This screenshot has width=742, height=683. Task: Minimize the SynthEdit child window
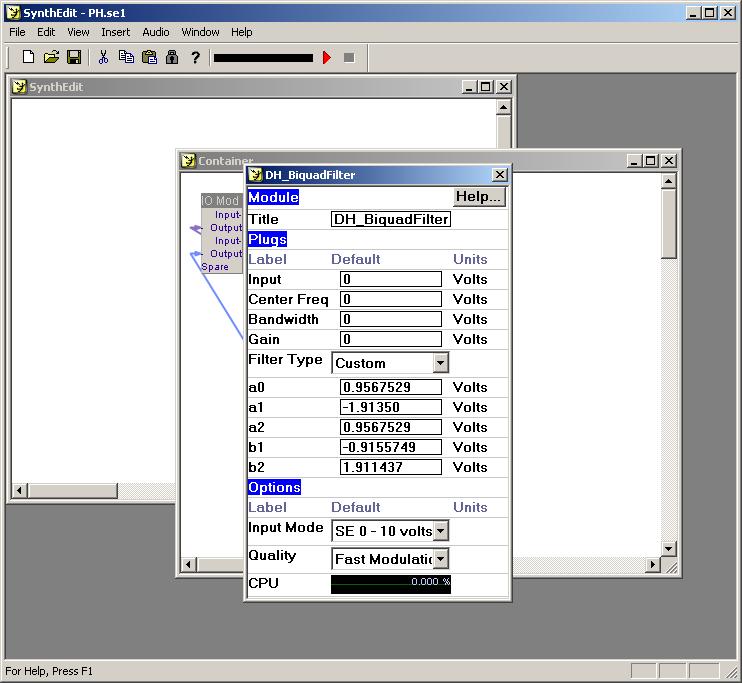click(469, 87)
